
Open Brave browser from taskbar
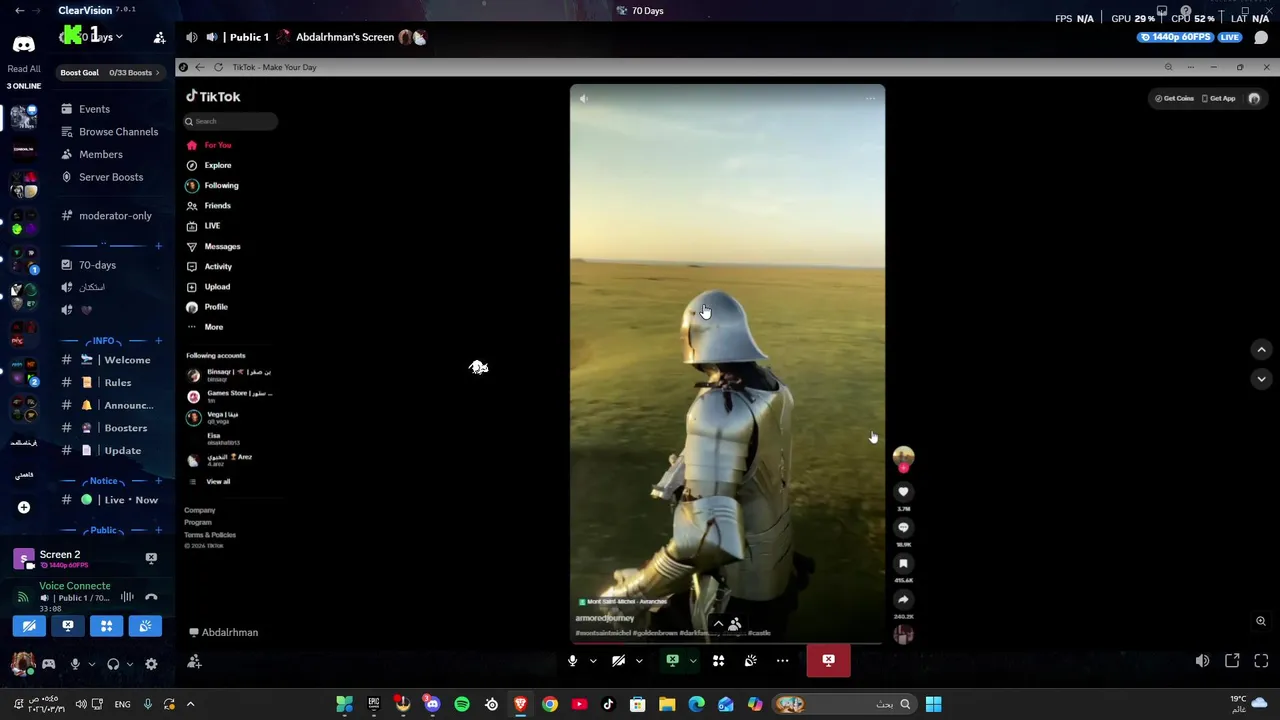[x=520, y=704]
